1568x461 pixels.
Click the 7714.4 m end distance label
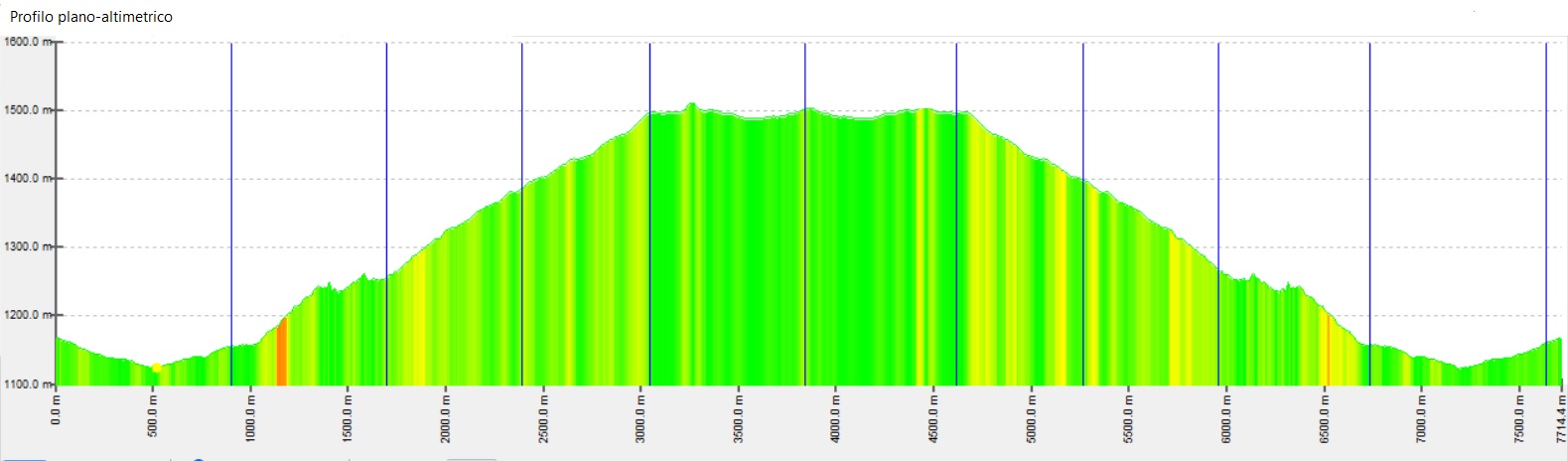[x=1561, y=416]
